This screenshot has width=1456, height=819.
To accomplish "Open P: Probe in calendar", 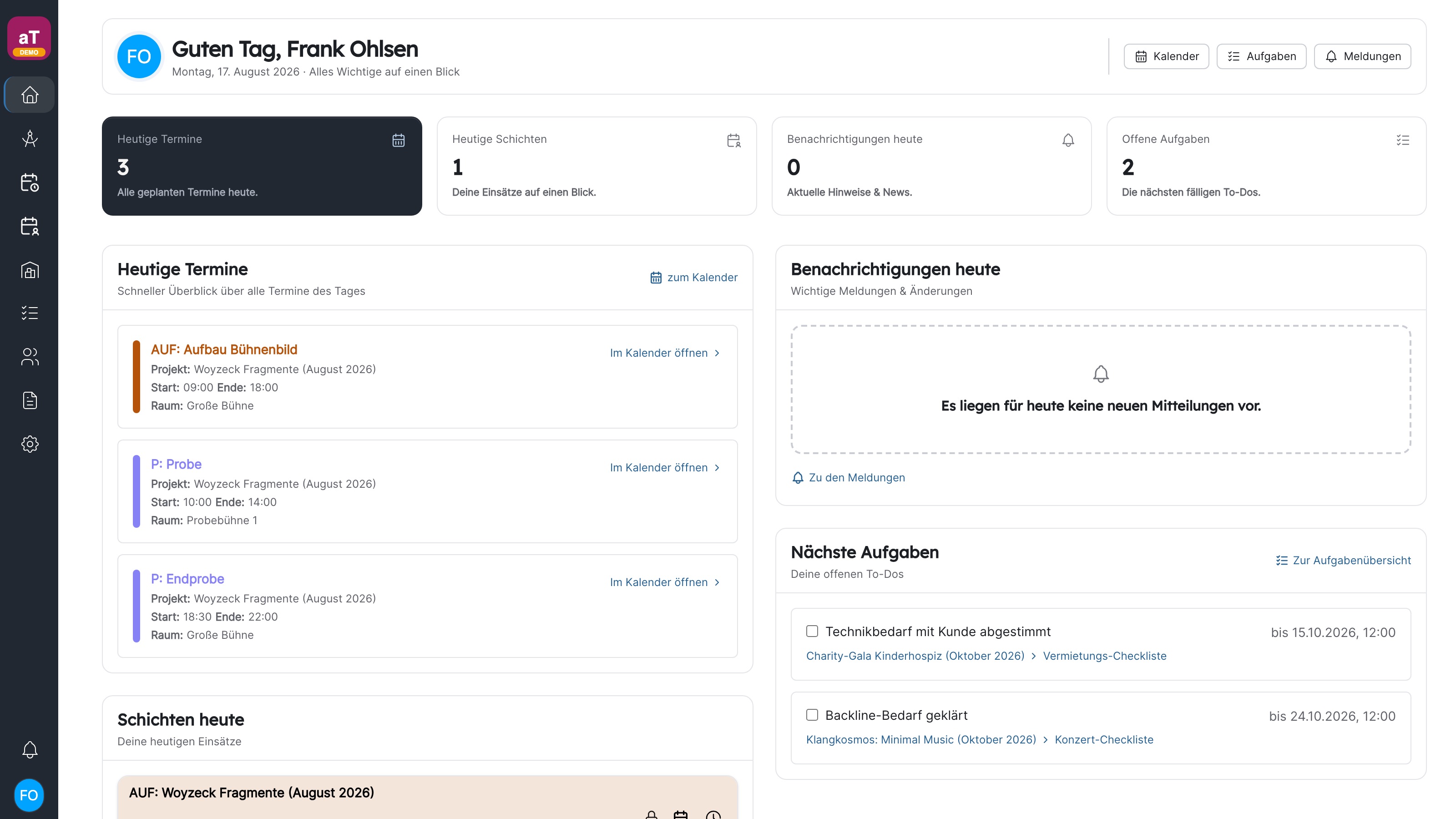I will [x=665, y=467].
